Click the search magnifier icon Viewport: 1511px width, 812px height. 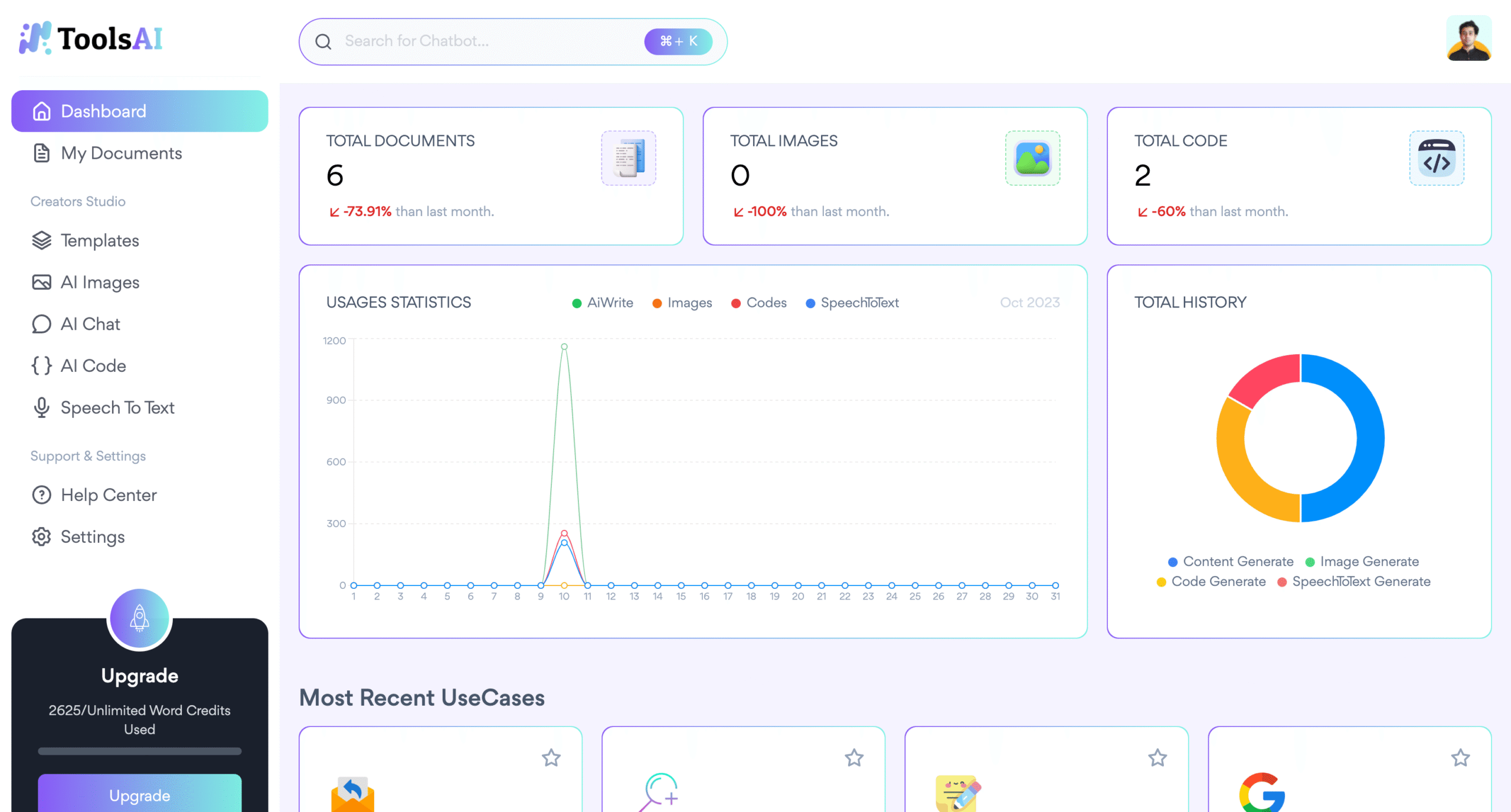323,41
